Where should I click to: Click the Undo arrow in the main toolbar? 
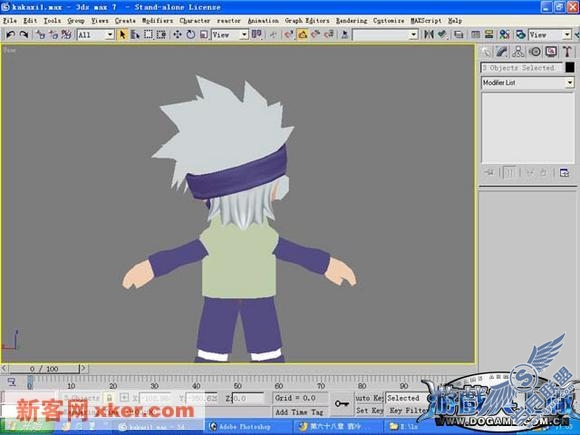[10, 35]
